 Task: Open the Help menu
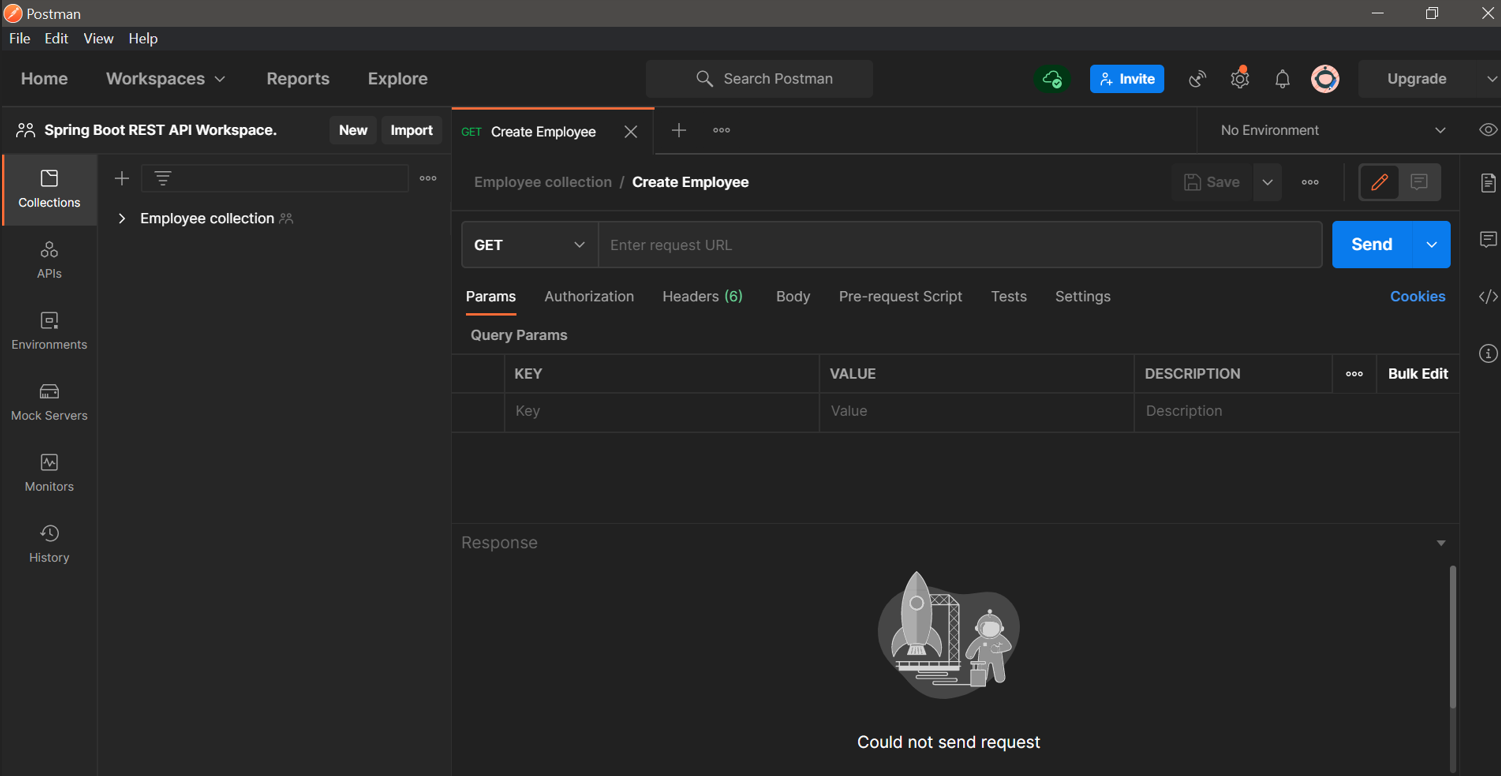point(143,38)
